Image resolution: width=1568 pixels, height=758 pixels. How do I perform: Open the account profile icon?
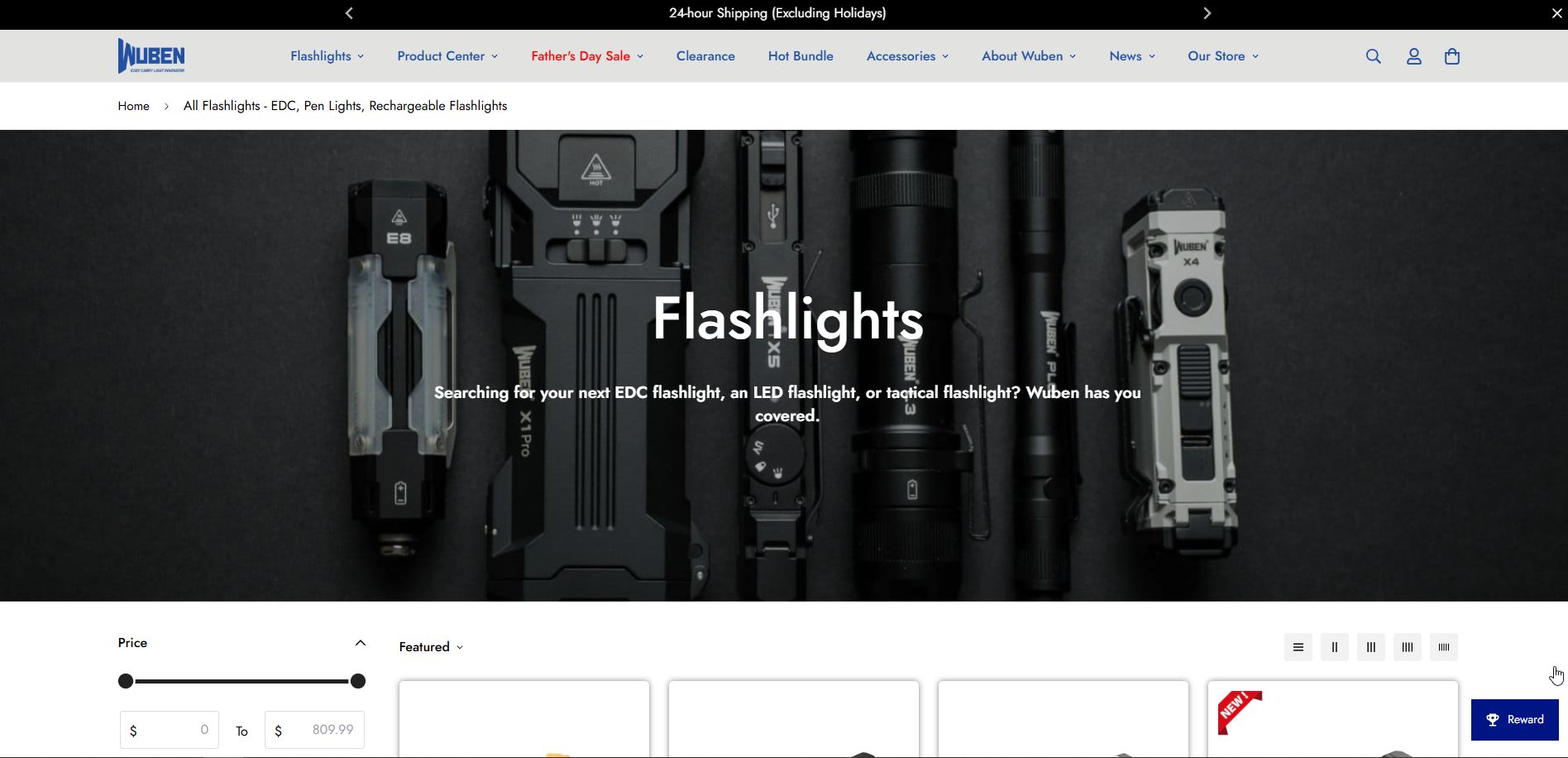(1414, 56)
